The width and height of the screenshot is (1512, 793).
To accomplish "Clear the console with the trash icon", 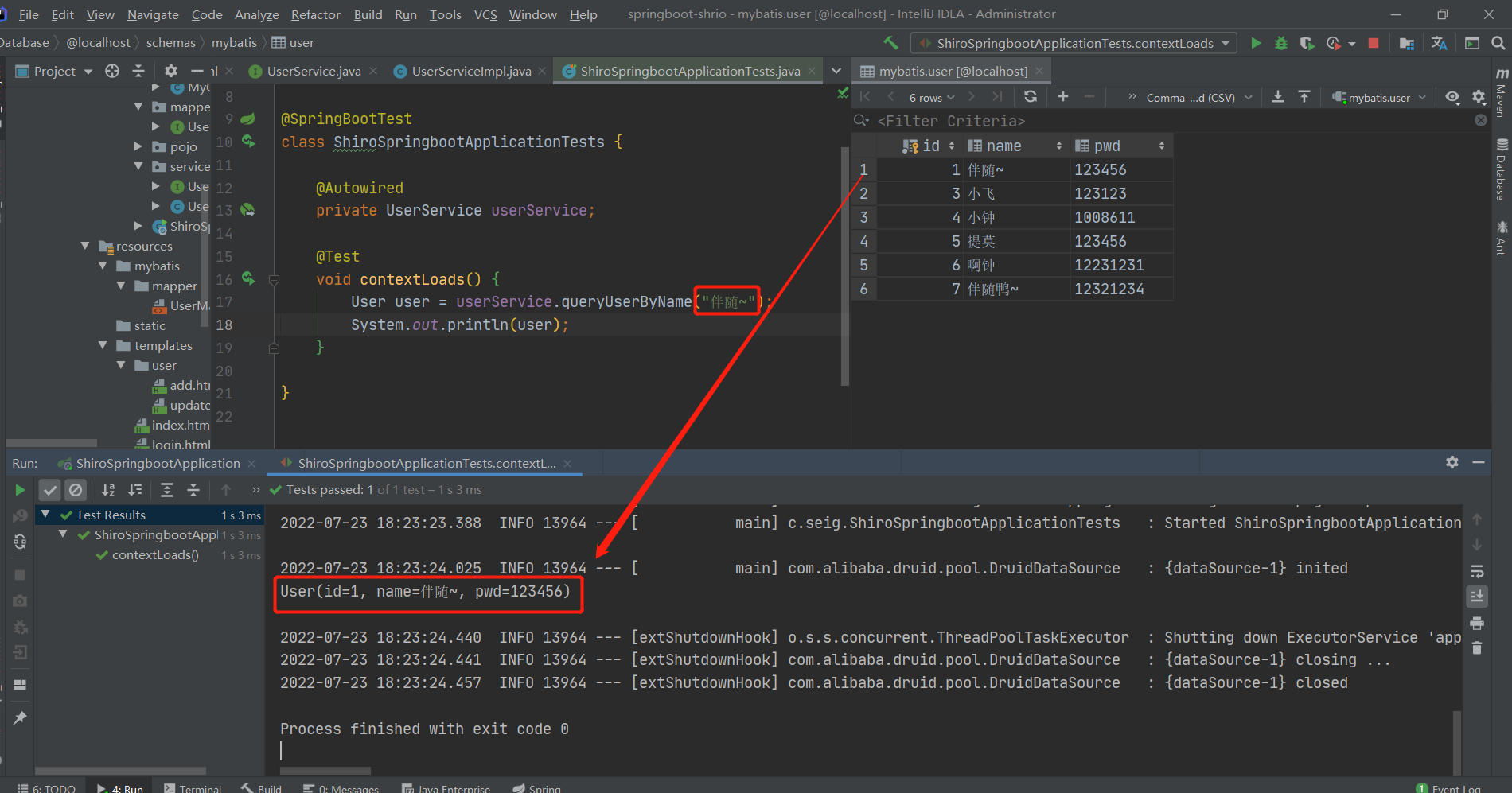I will click(x=1477, y=648).
